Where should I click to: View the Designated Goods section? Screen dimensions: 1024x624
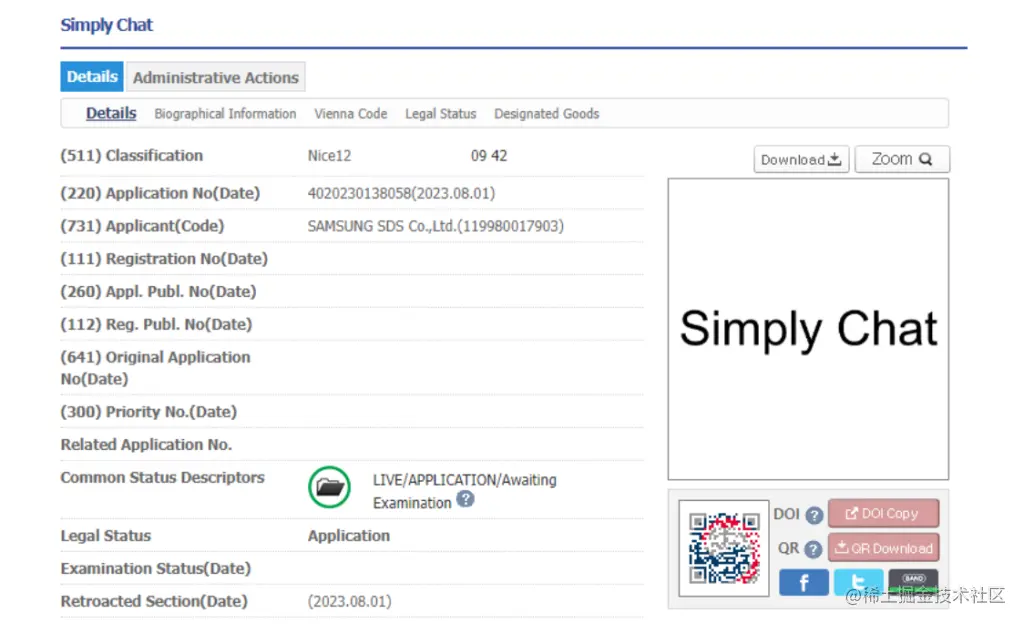click(547, 114)
